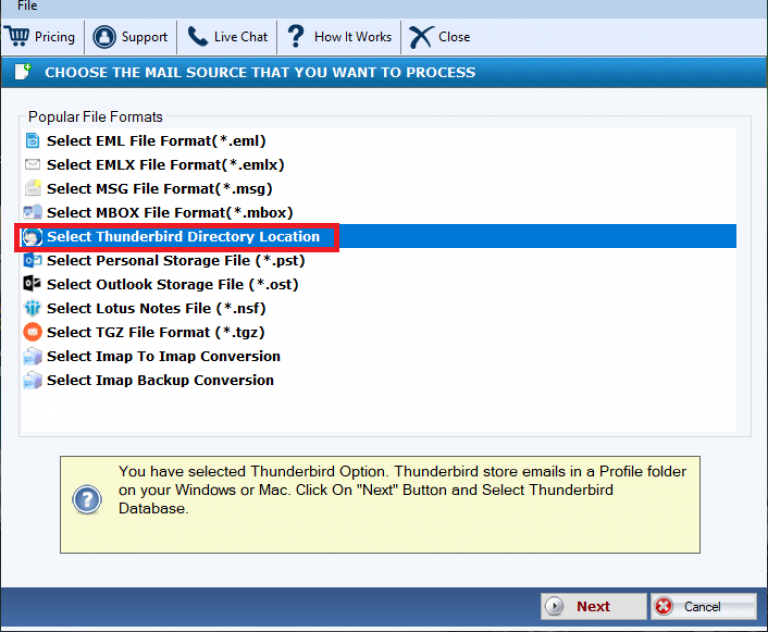Click the Outlook PST icon
The height and width of the screenshot is (632, 768).
point(32,260)
